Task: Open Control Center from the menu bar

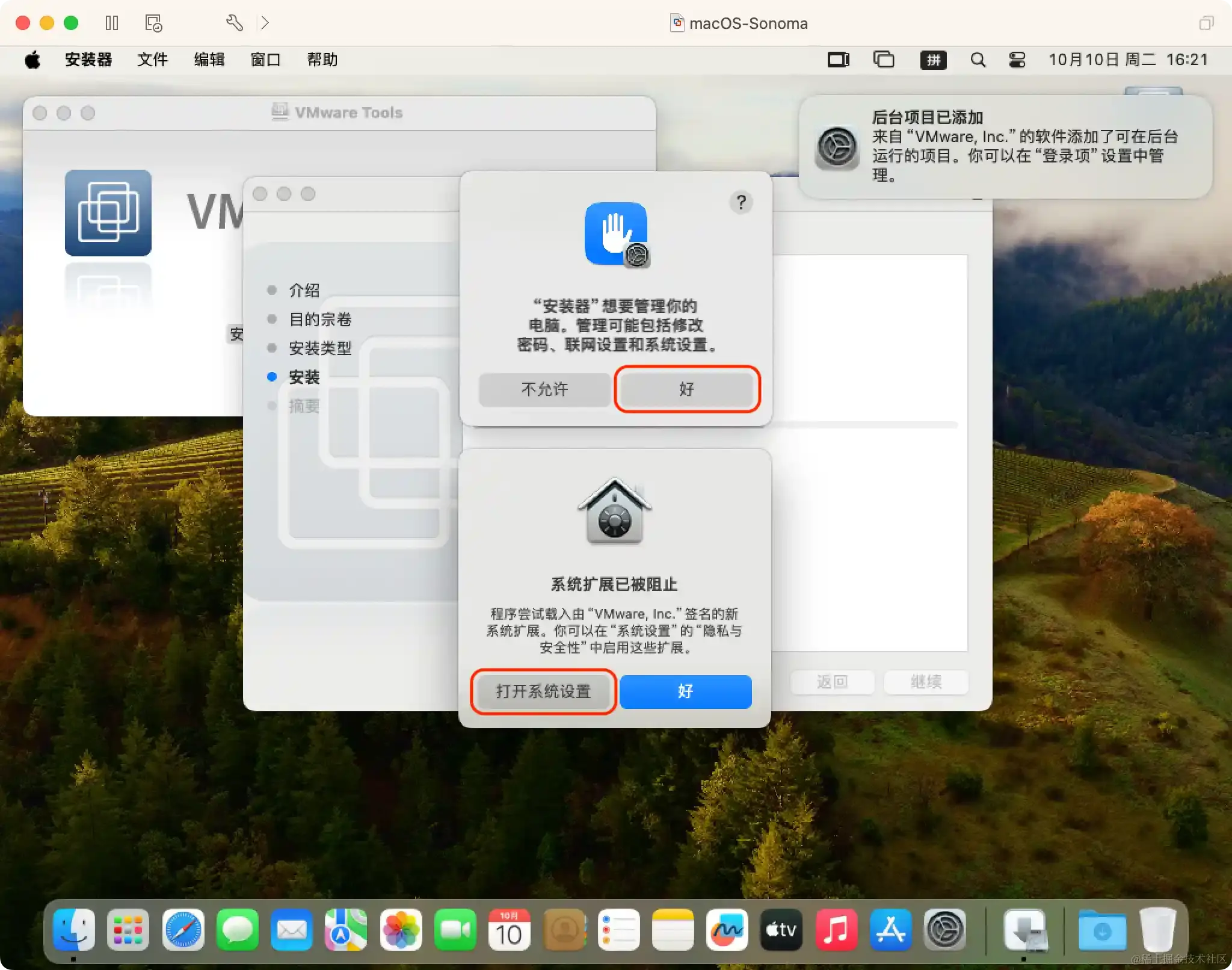Action: [1017, 60]
